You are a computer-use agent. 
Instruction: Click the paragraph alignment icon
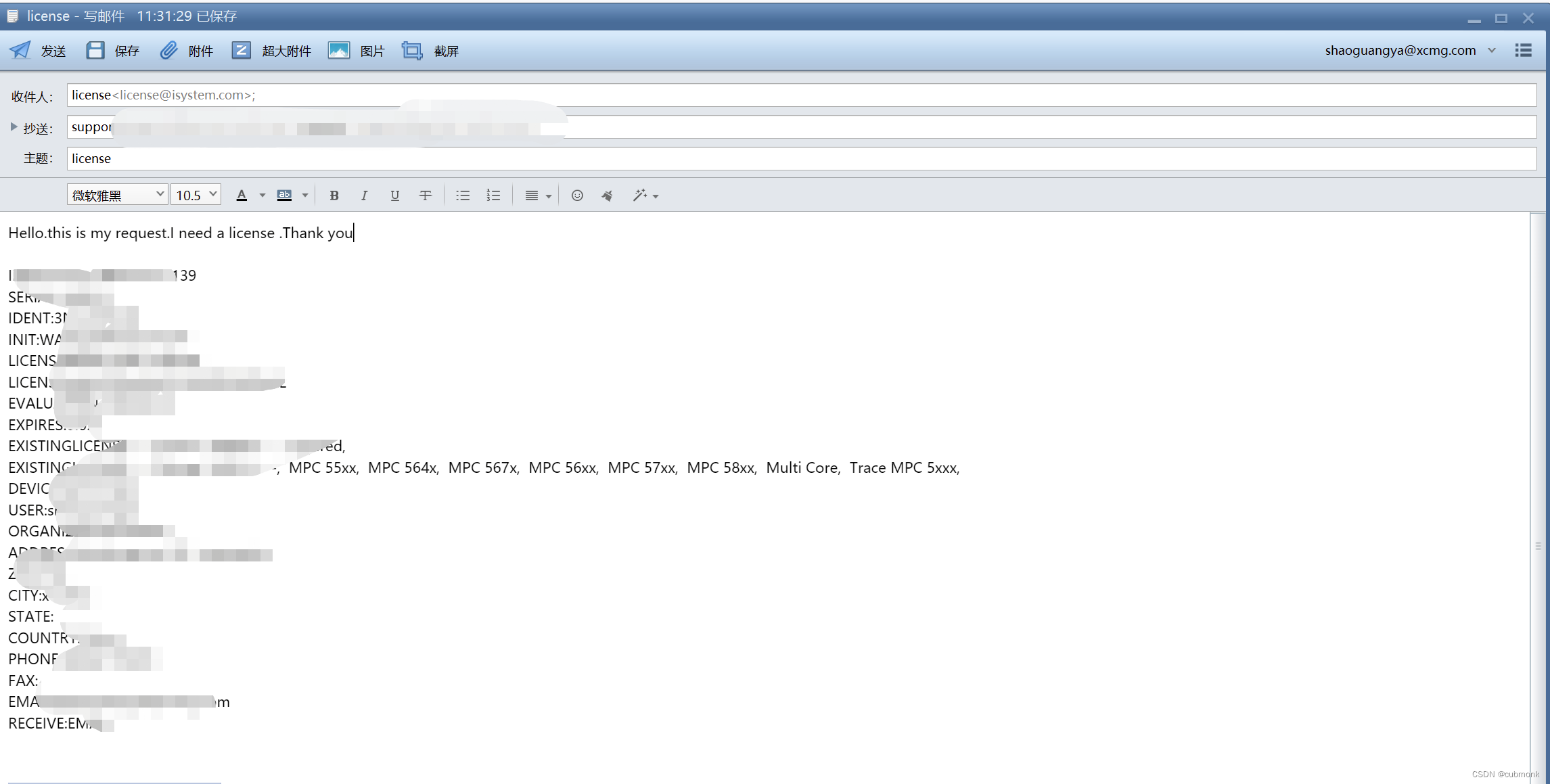(x=532, y=195)
